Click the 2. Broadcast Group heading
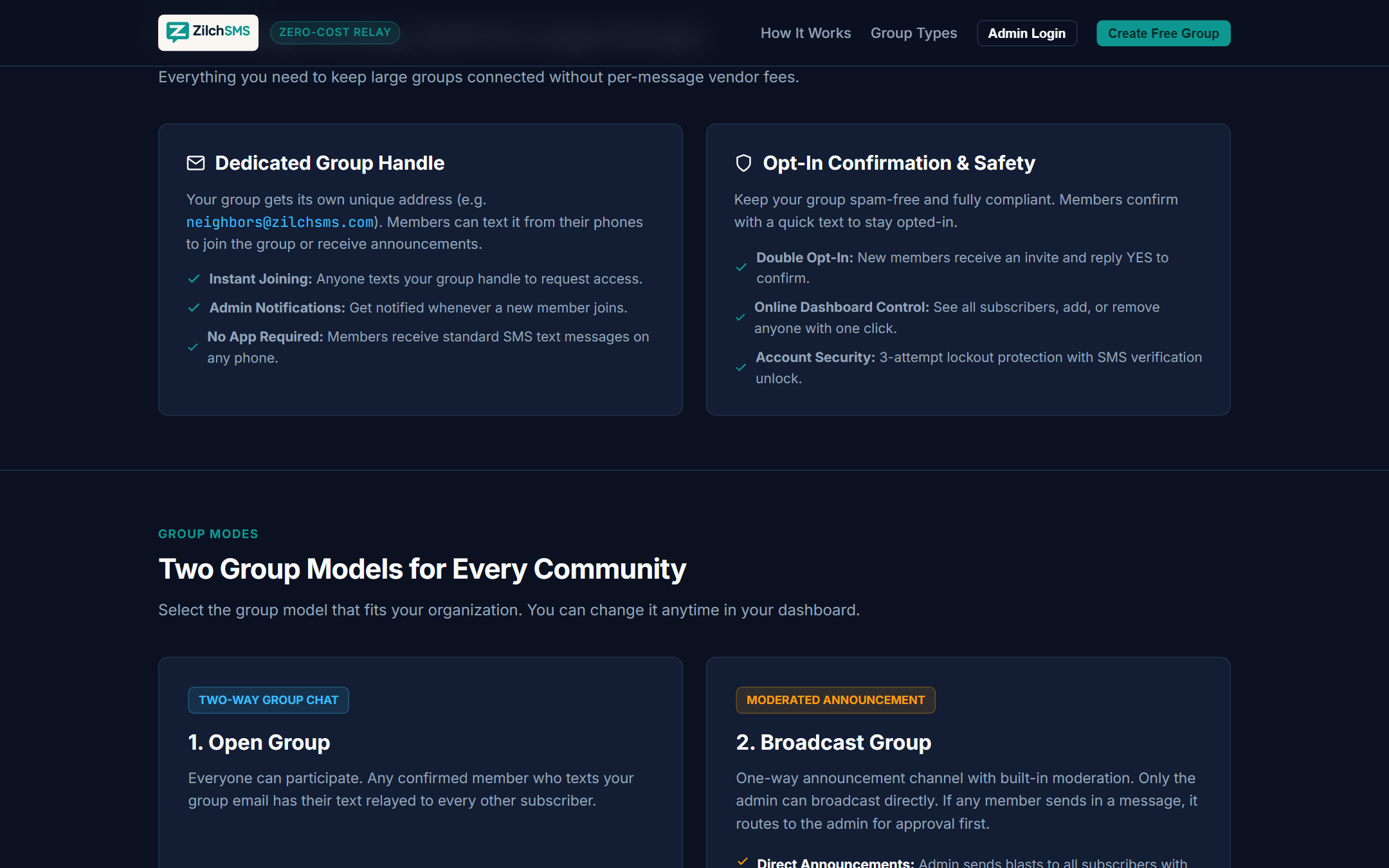The width and height of the screenshot is (1389, 868). tap(833, 742)
